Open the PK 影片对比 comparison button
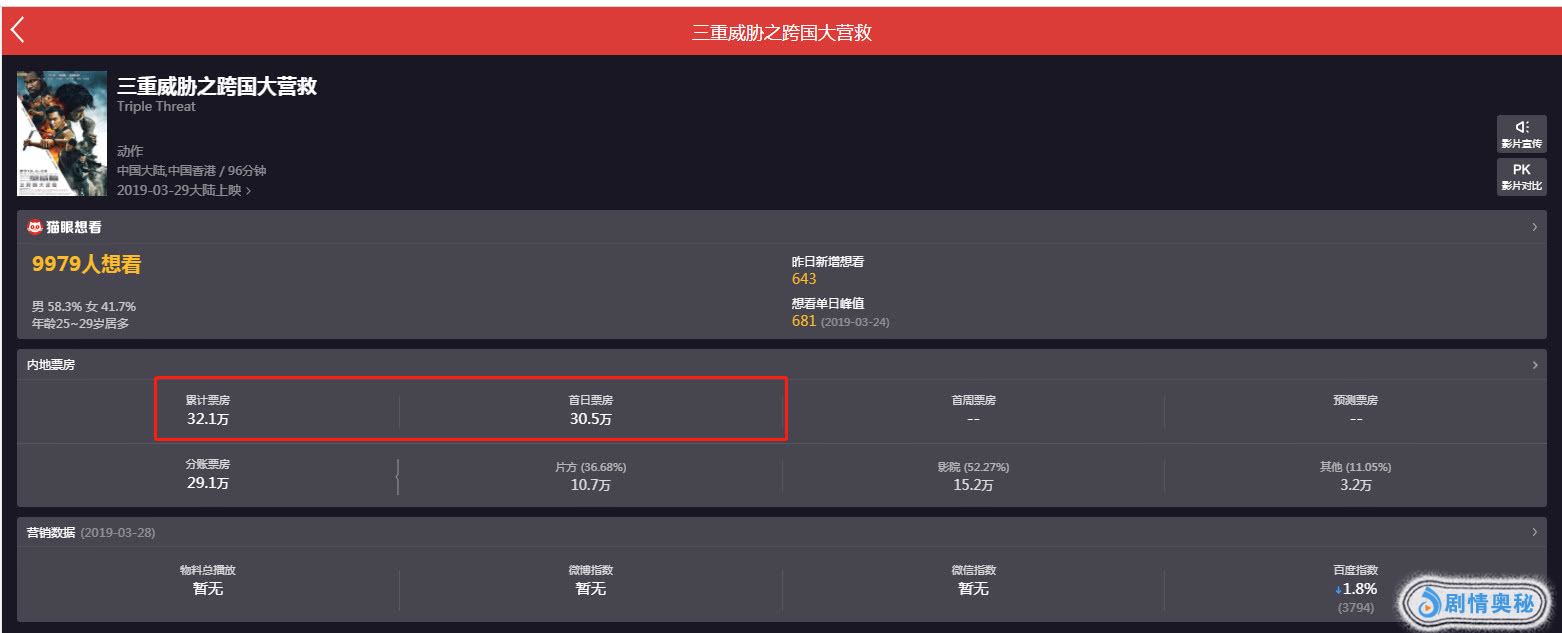This screenshot has width=1562, height=633. [x=1521, y=176]
